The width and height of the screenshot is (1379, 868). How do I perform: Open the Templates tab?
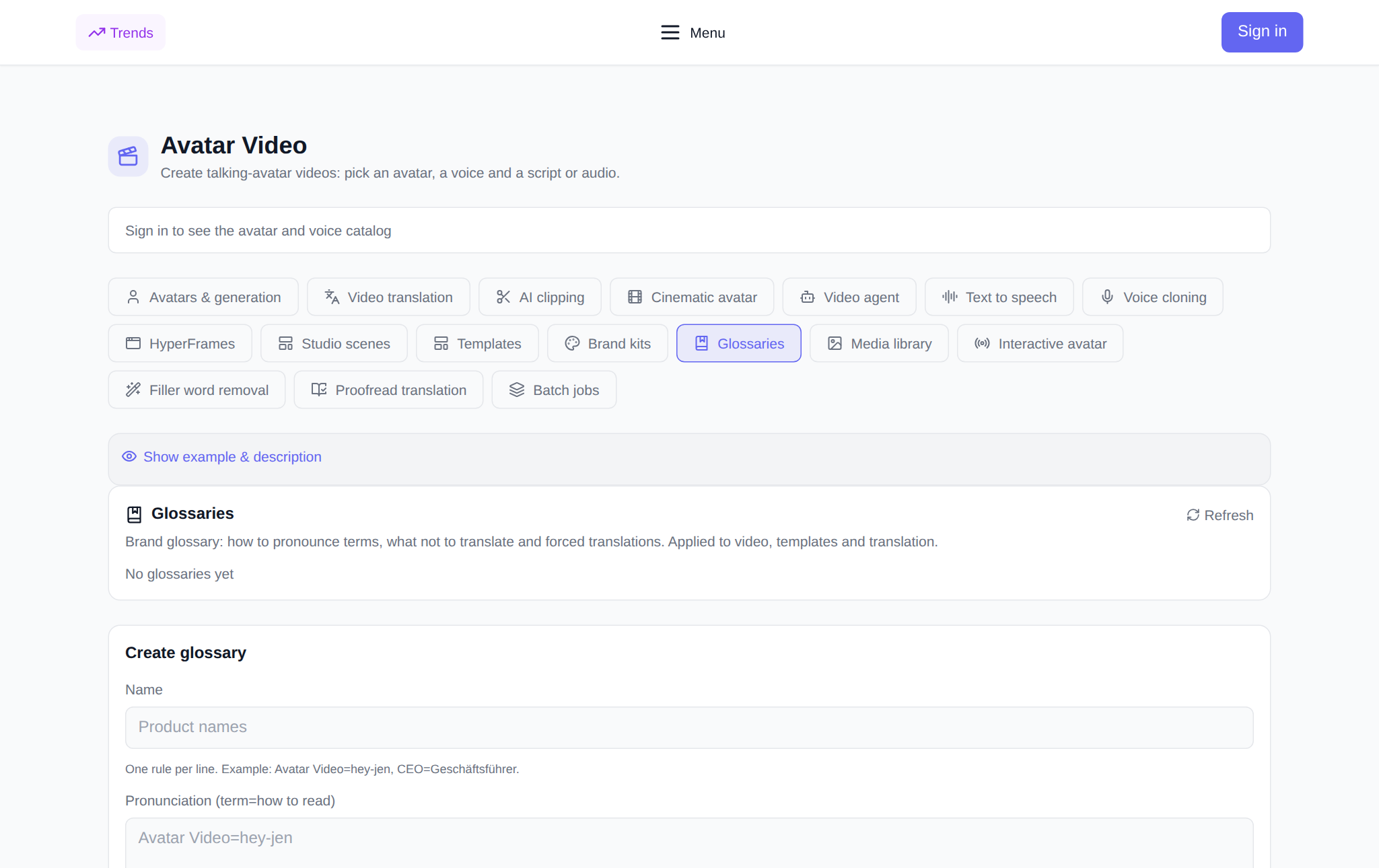point(477,343)
